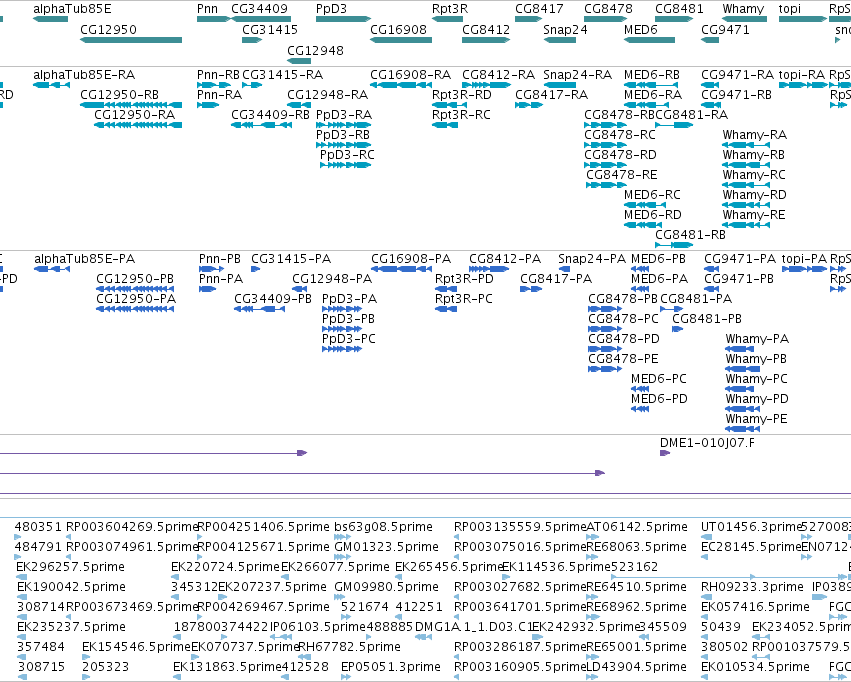The image size is (851, 682).
Task: Click EST EK296257.5prime
Action: coord(71,567)
